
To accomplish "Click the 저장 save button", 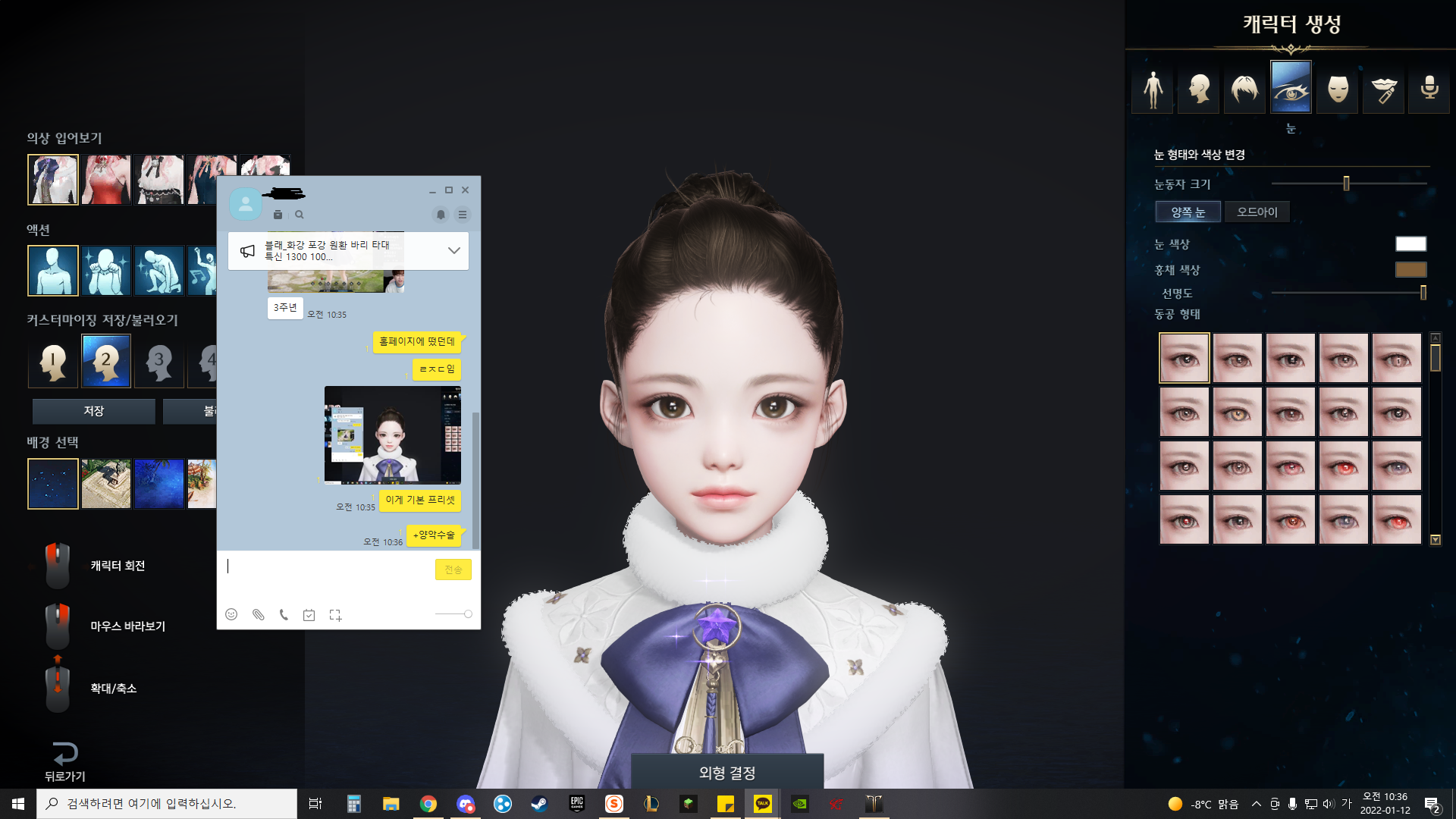I will click(x=93, y=411).
